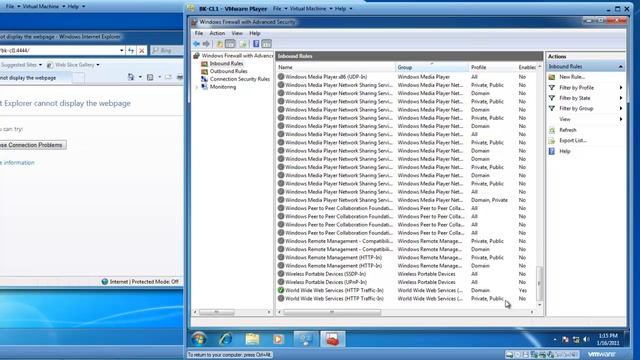The height and width of the screenshot is (360, 640).
Task: Click the Forward arrow in firewall toolbar
Action: [206, 44]
